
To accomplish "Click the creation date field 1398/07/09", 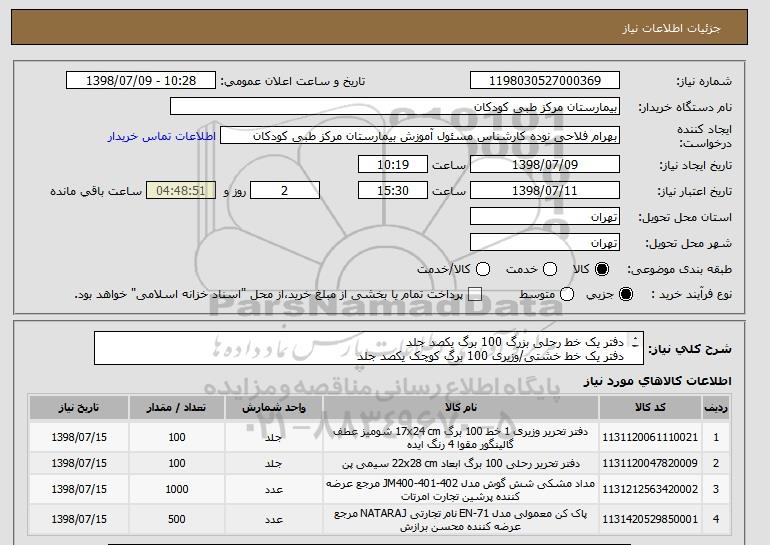I will click(545, 164).
